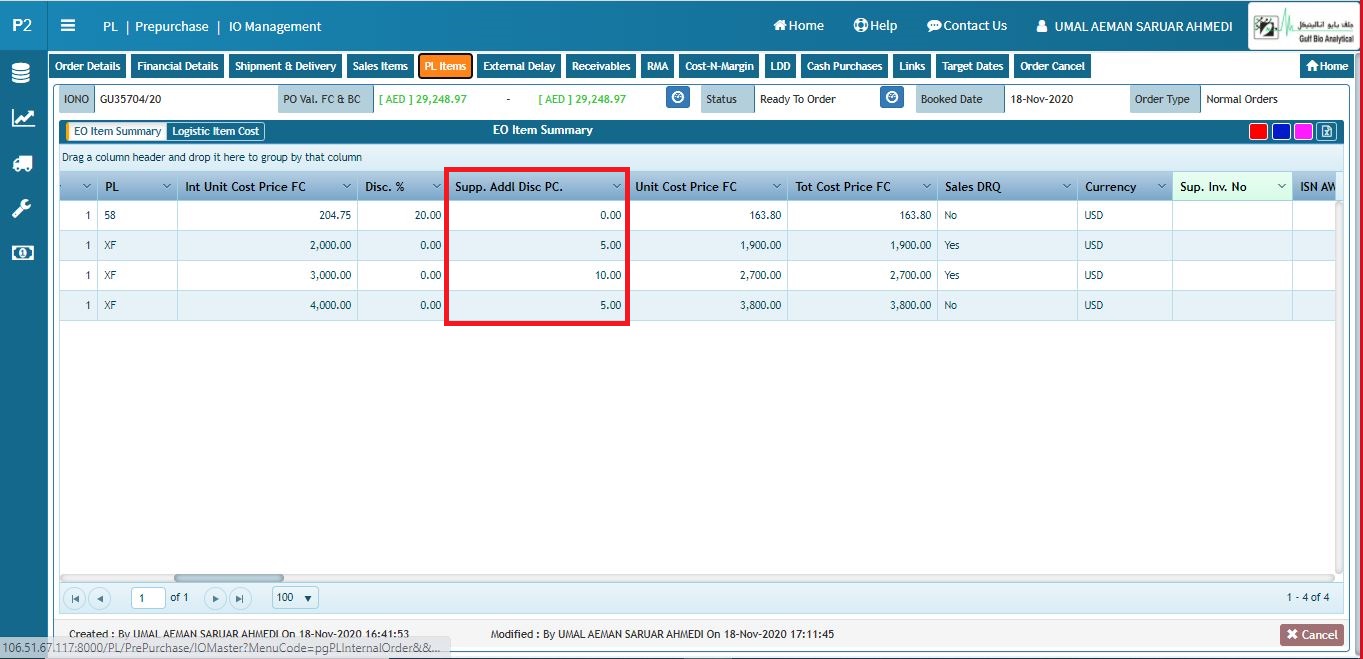Viewport: 1363px width, 659px height.
Task: Open Tot Cost Price FC column menu
Action: [926, 187]
